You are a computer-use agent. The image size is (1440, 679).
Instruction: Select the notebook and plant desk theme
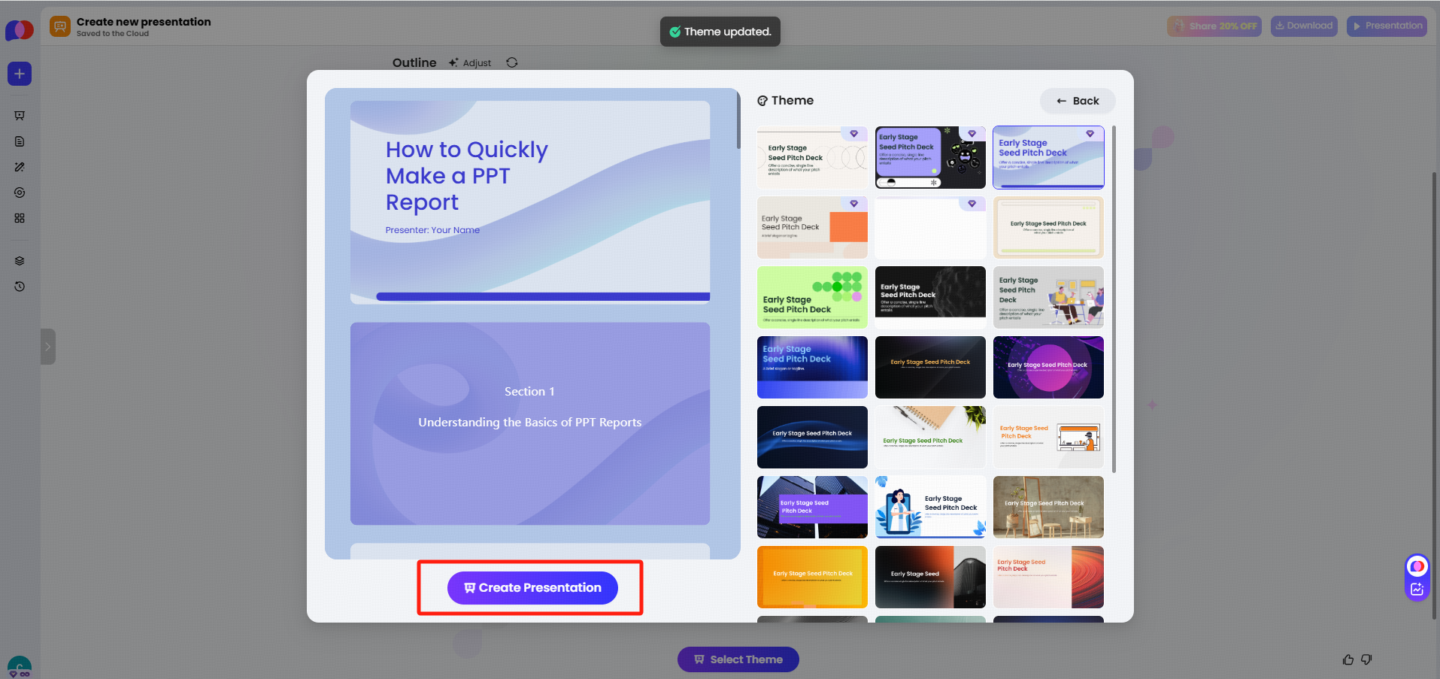930,437
